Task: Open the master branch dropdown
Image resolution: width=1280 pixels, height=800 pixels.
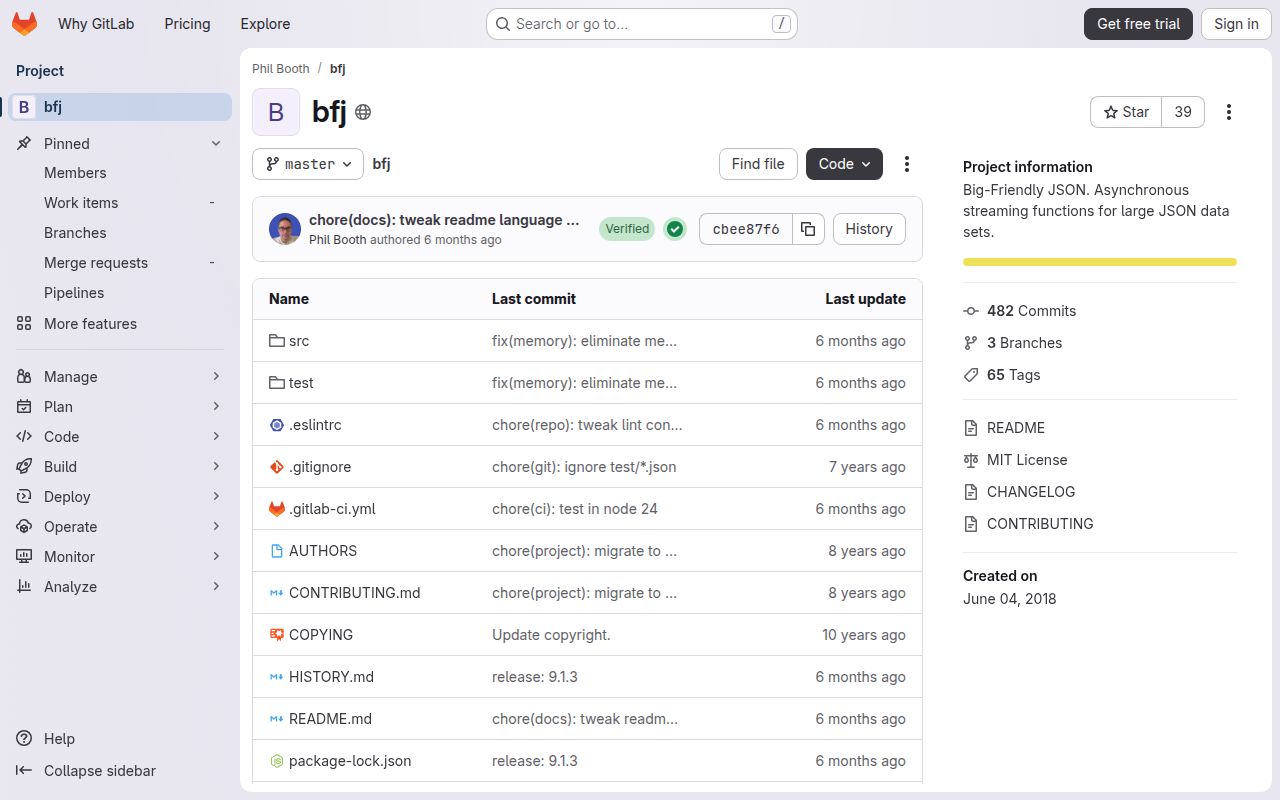Action: point(308,164)
